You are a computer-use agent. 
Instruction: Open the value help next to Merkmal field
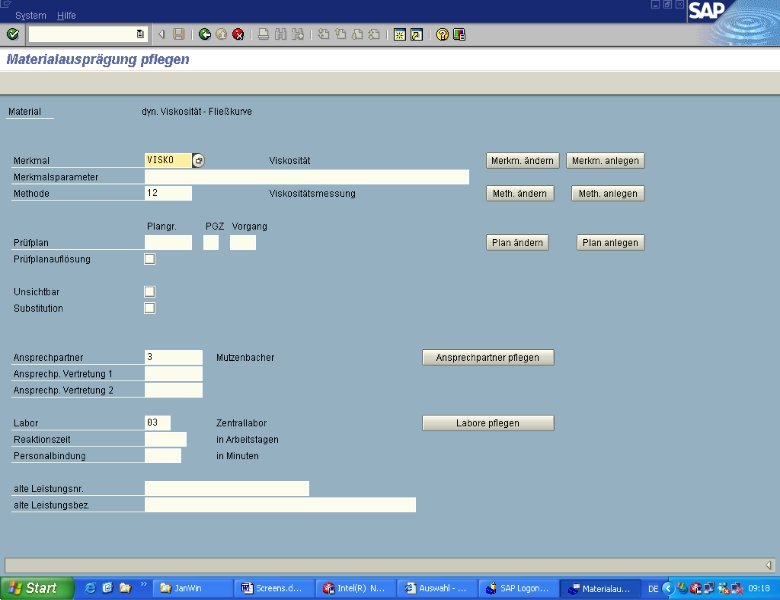coord(198,160)
